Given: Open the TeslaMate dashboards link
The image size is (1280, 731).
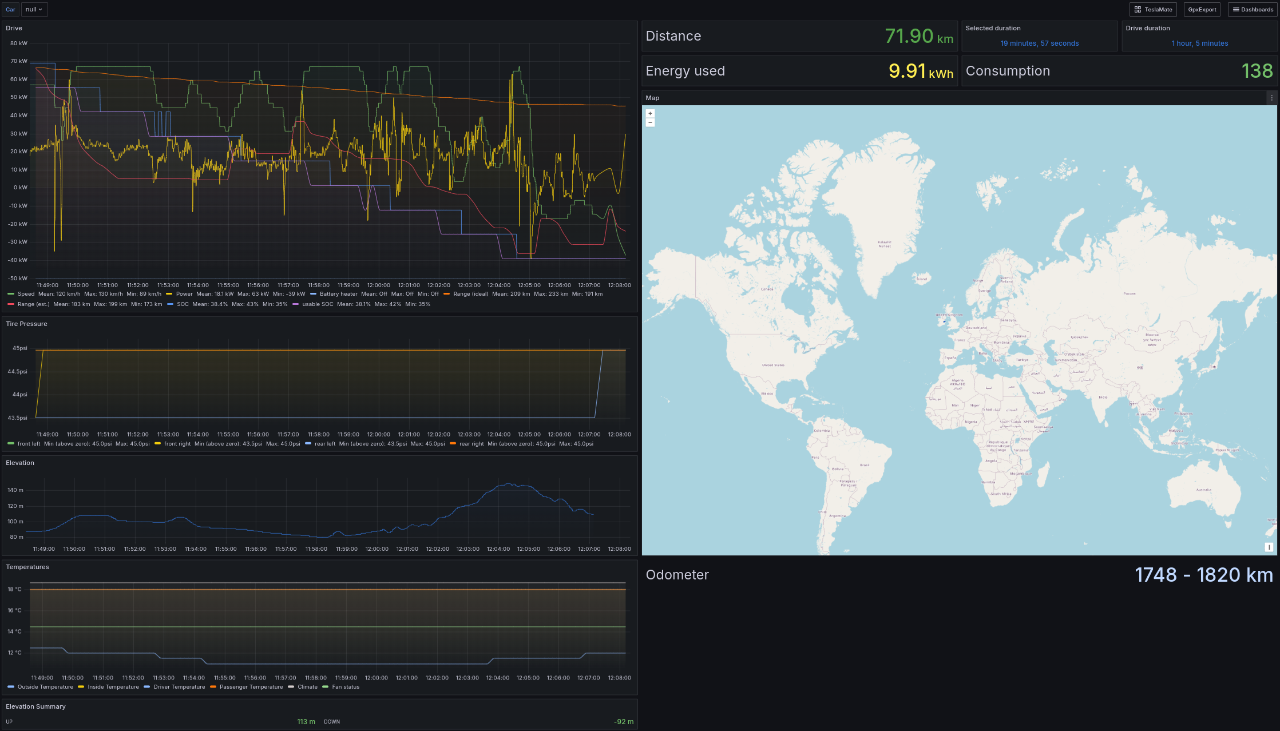Looking at the screenshot, I should [1152, 9].
